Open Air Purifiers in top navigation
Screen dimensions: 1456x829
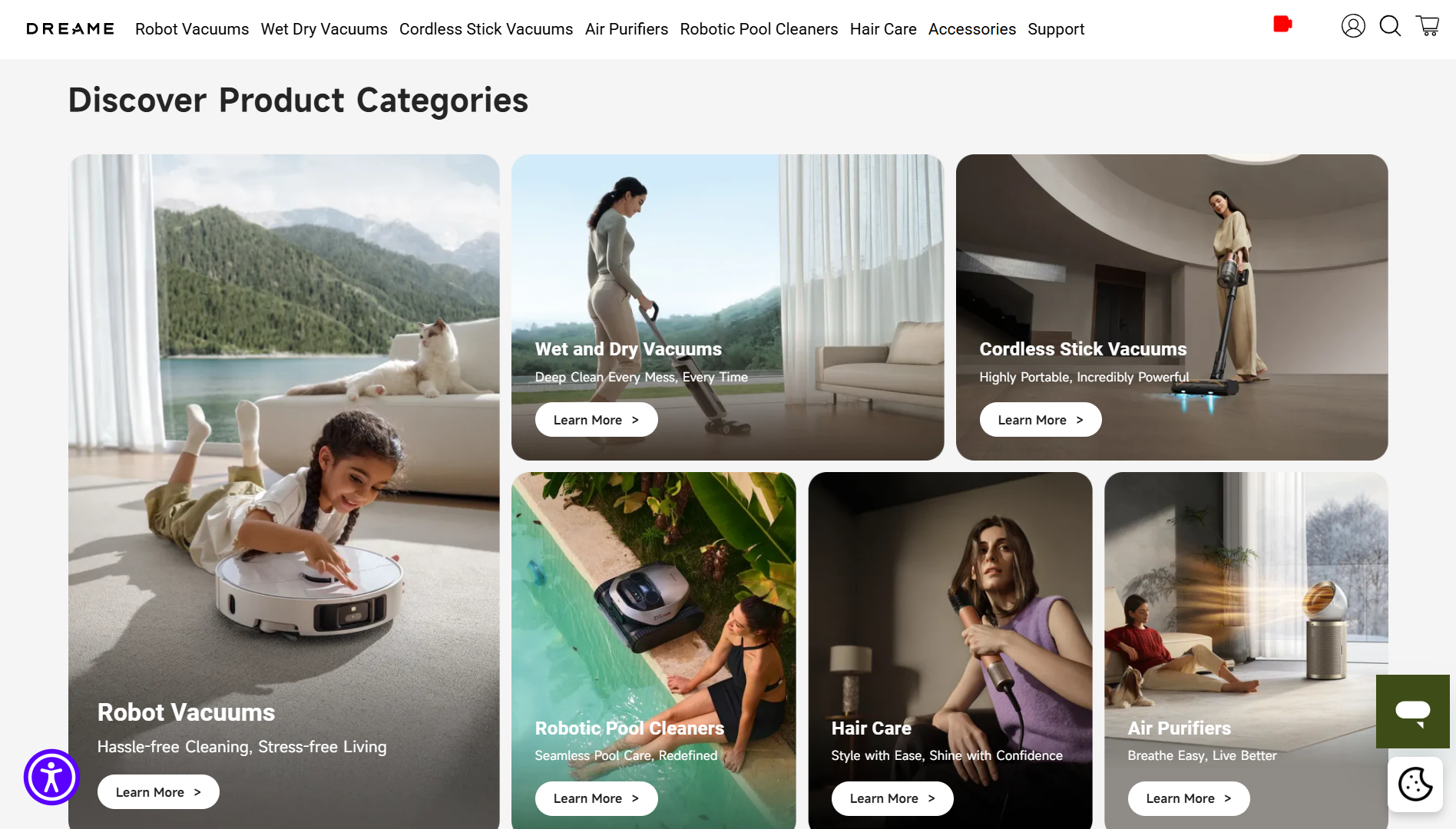click(627, 29)
